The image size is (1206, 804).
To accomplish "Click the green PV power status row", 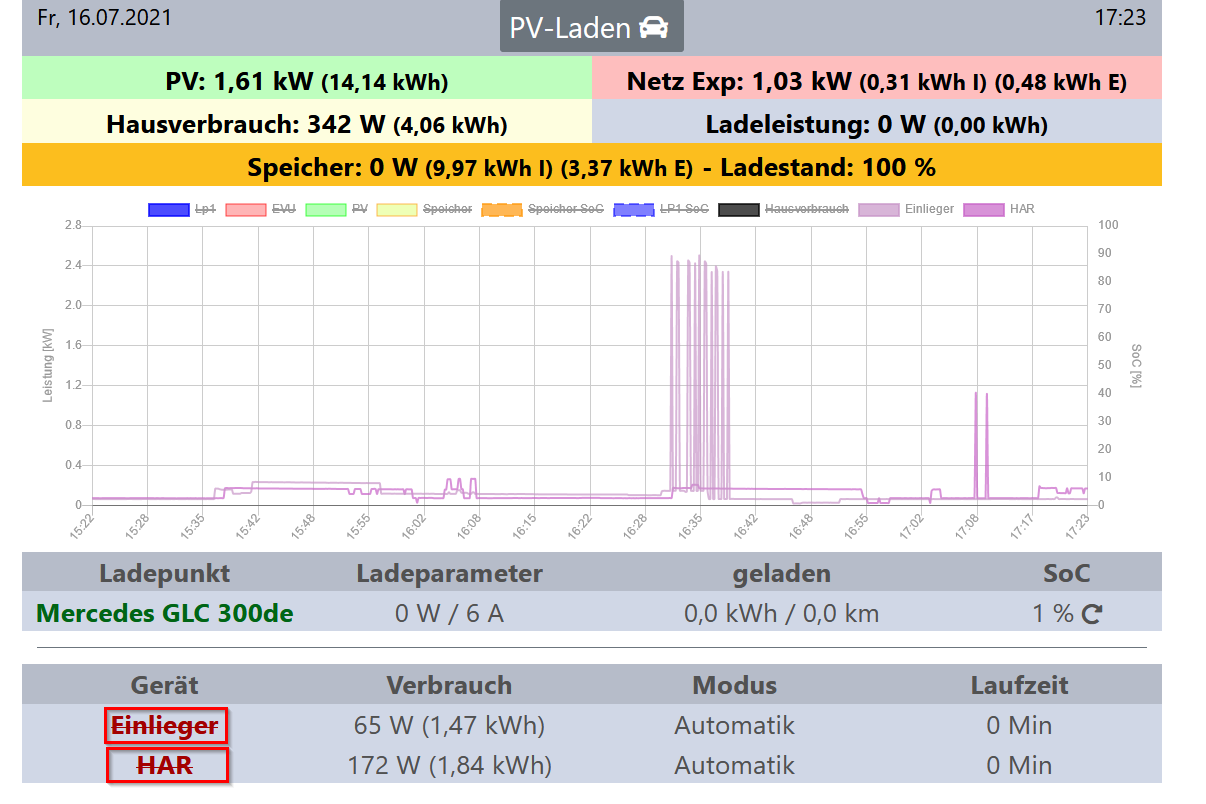I will (x=306, y=81).
